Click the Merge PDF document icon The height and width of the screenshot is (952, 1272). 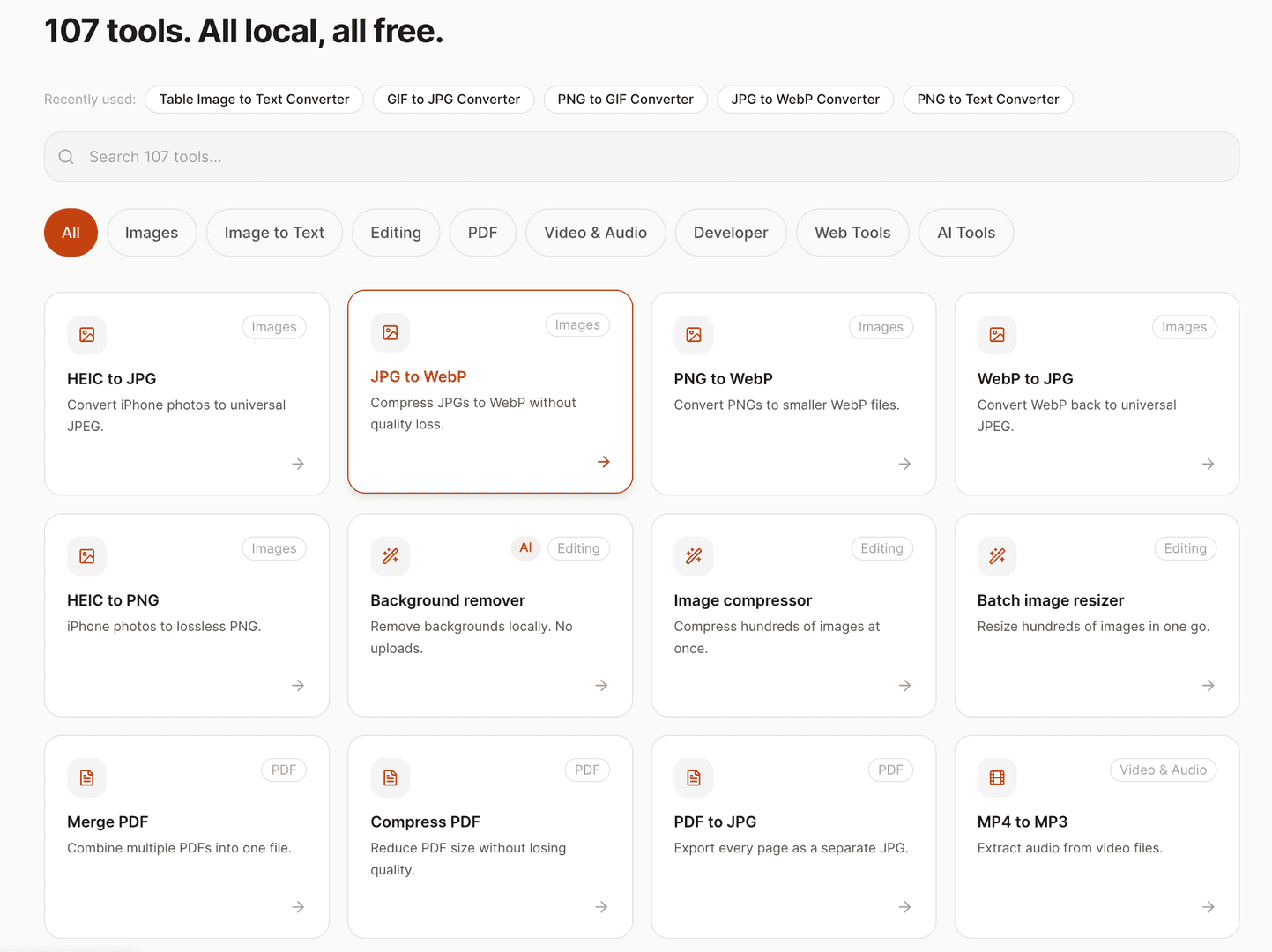coord(87,777)
